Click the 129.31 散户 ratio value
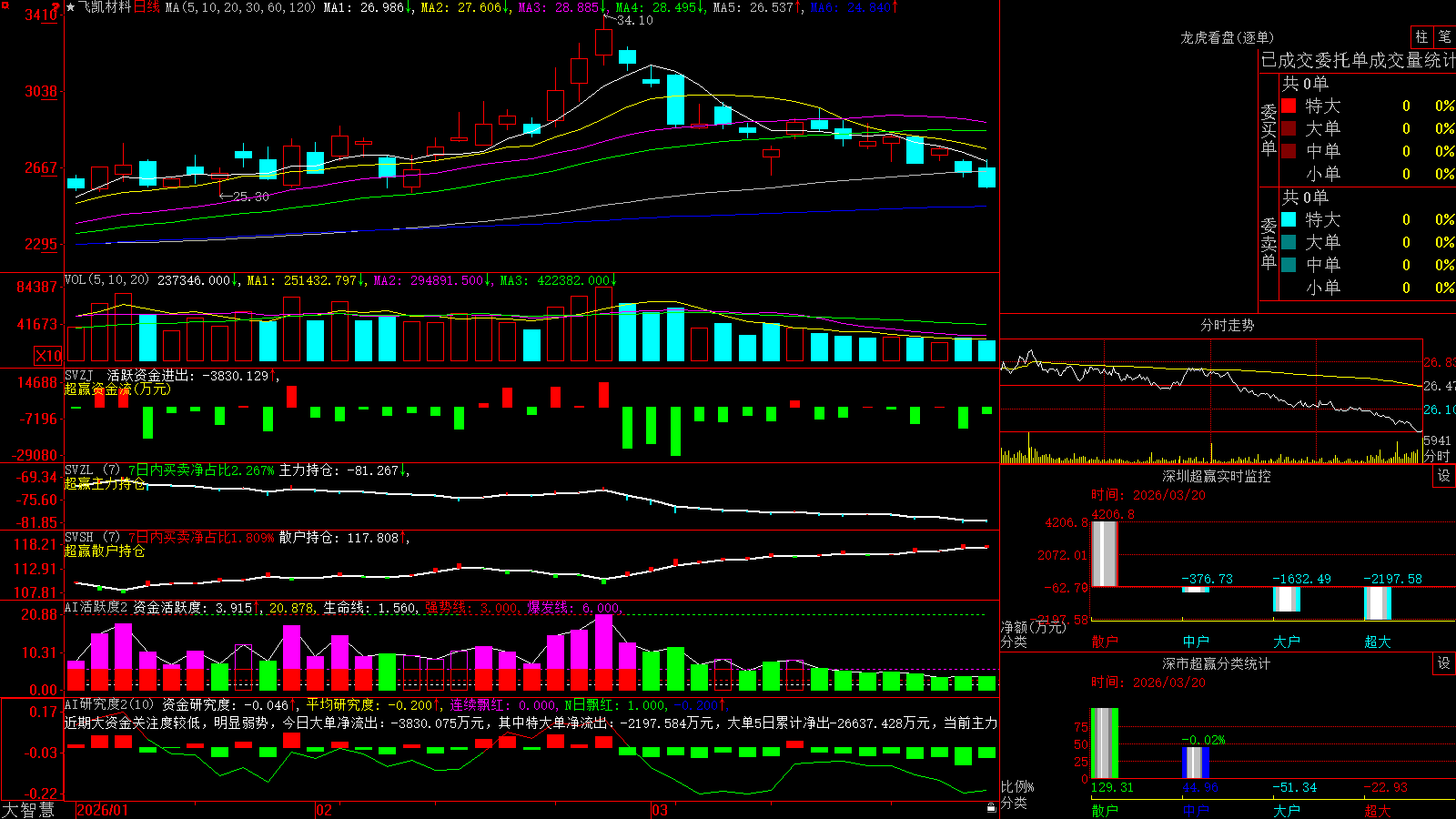 point(1112,787)
